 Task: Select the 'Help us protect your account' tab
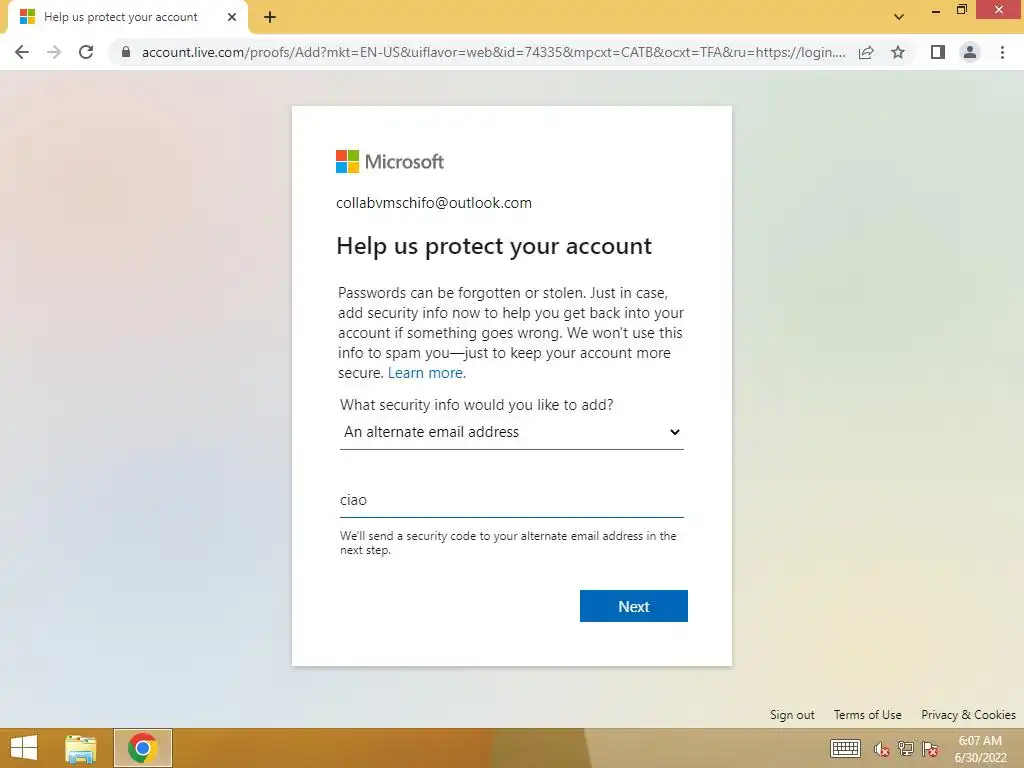(127, 17)
